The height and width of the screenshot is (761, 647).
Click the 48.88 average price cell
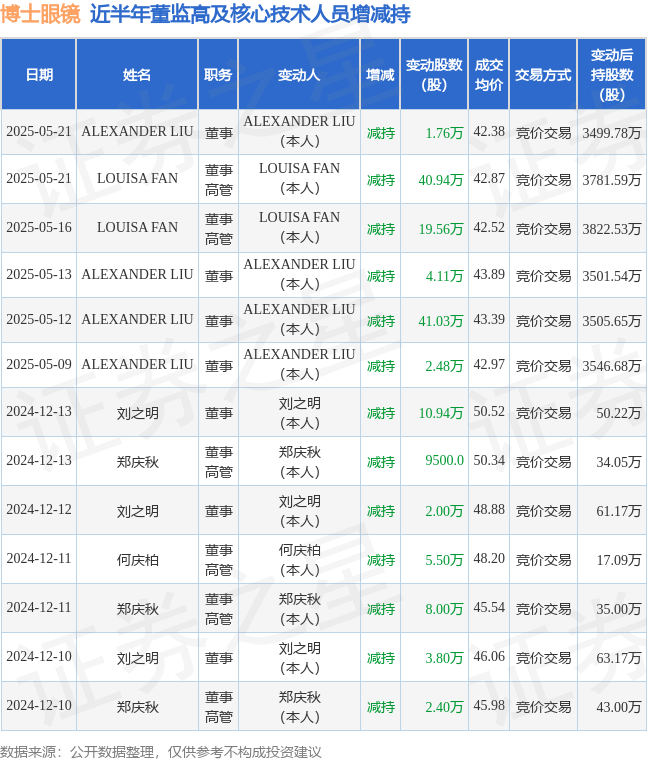click(x=489, y=510)
